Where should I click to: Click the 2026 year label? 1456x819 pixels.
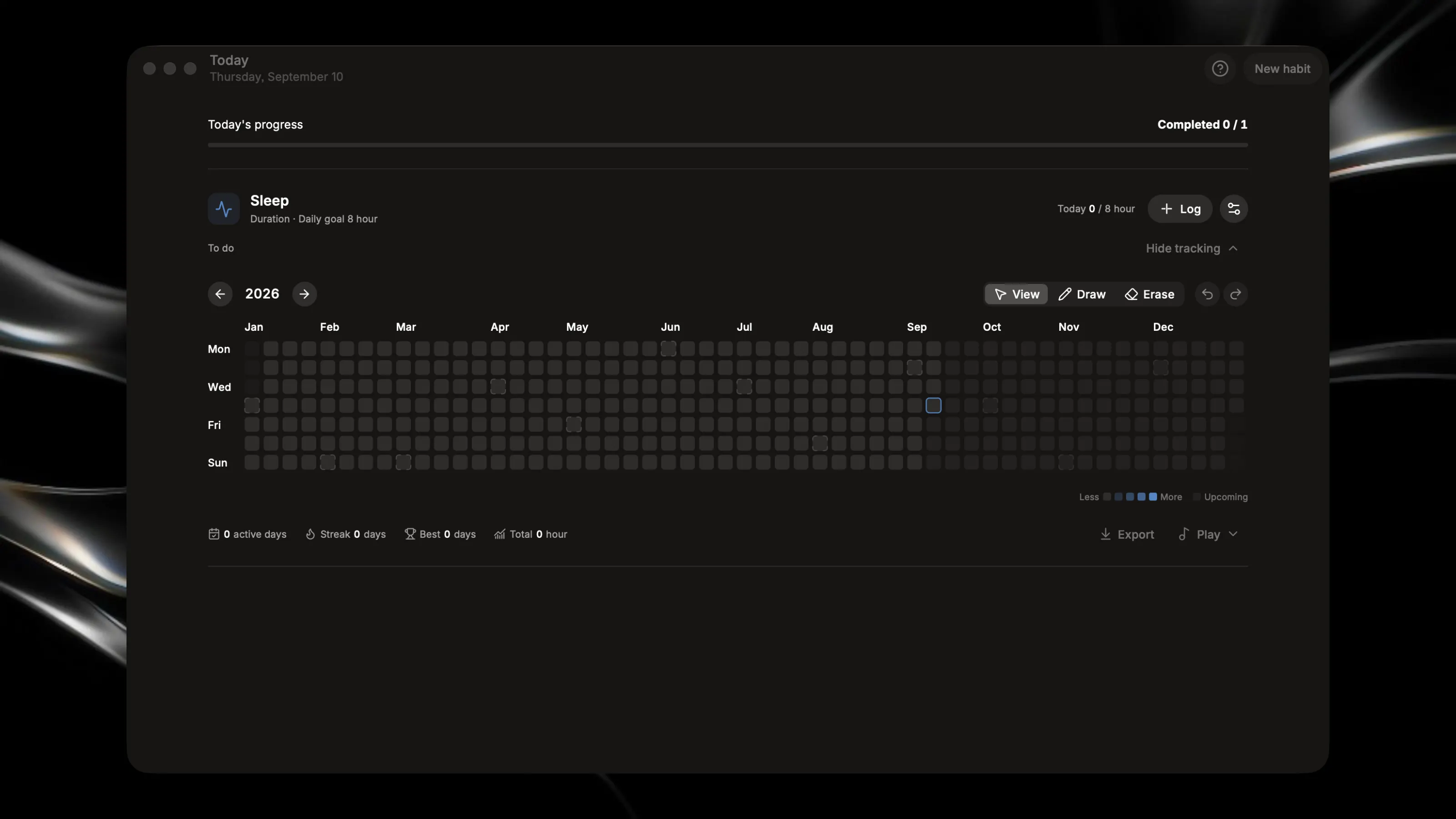tap(262, 294)
